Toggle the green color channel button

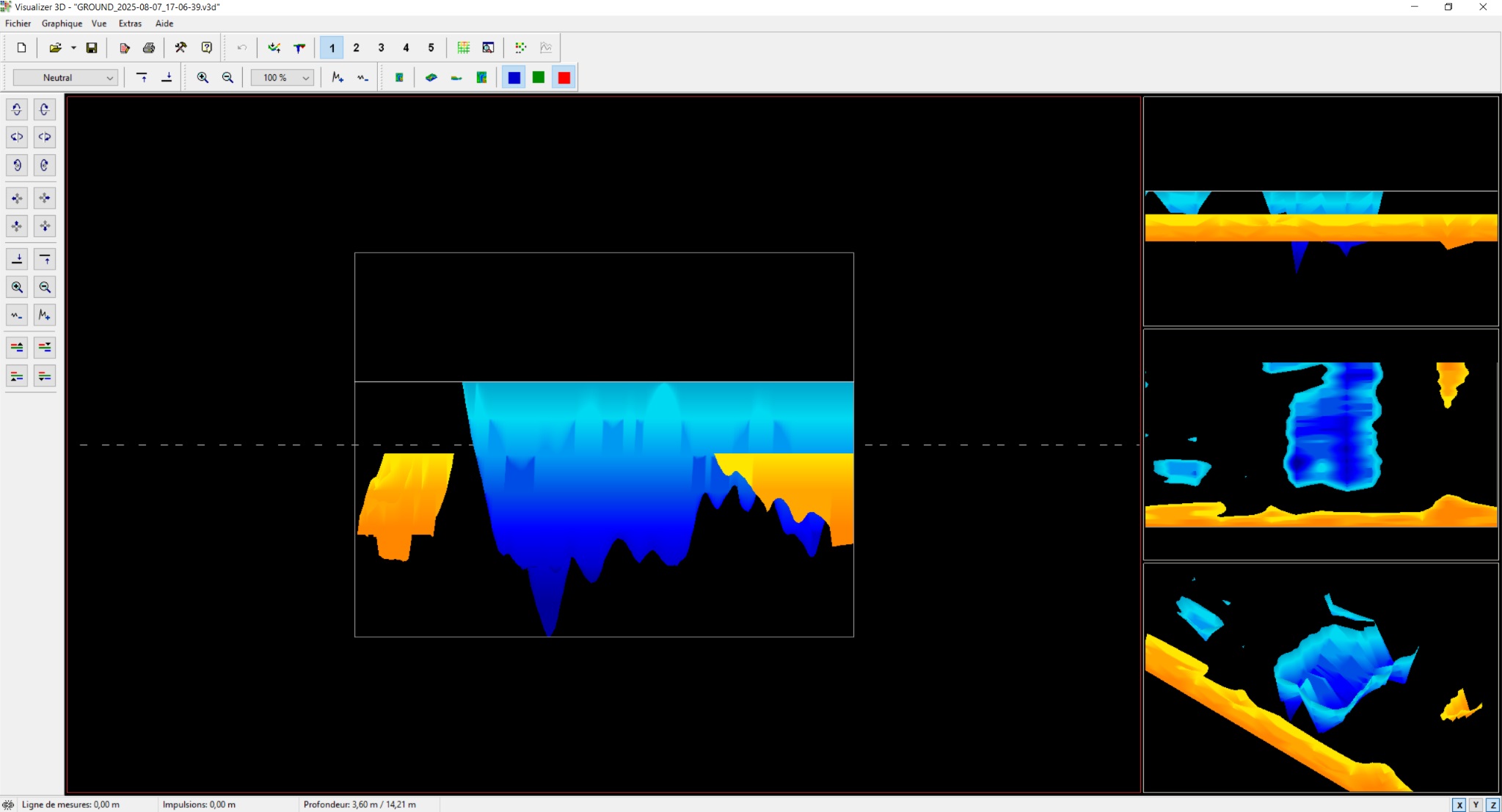pyautogui.click(x=539, y=77)
